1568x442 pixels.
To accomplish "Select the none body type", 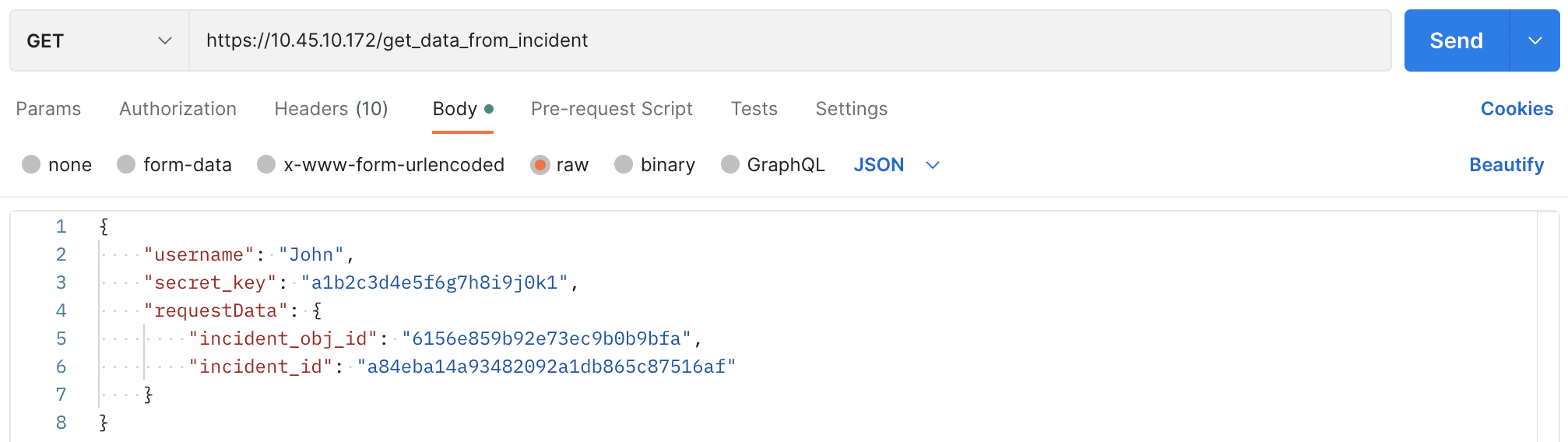I will 32,165.
